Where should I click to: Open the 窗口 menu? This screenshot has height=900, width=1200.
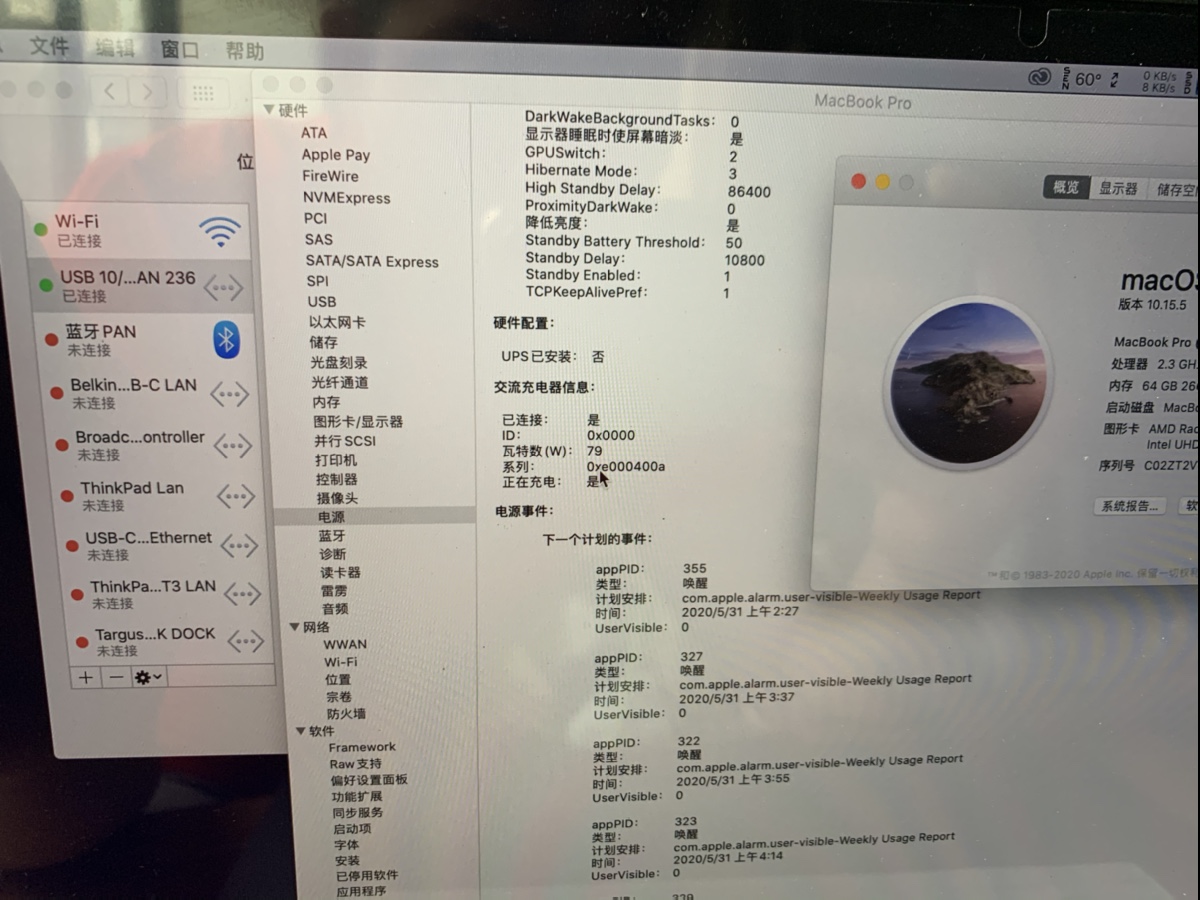(180, 49)
